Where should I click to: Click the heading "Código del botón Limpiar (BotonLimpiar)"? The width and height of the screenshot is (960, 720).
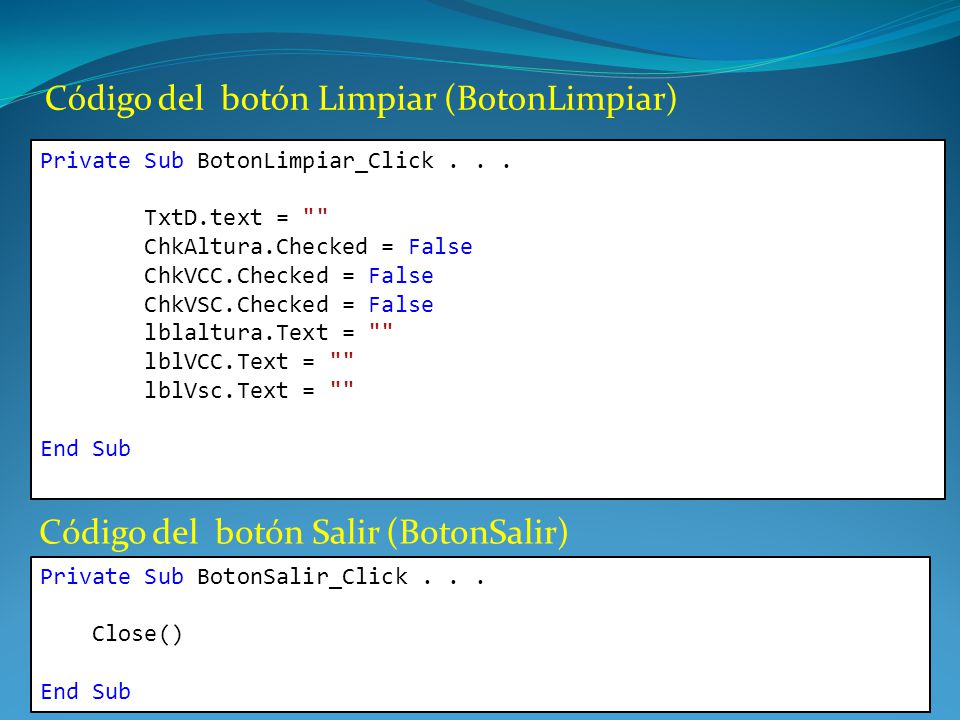coord(361,100)
